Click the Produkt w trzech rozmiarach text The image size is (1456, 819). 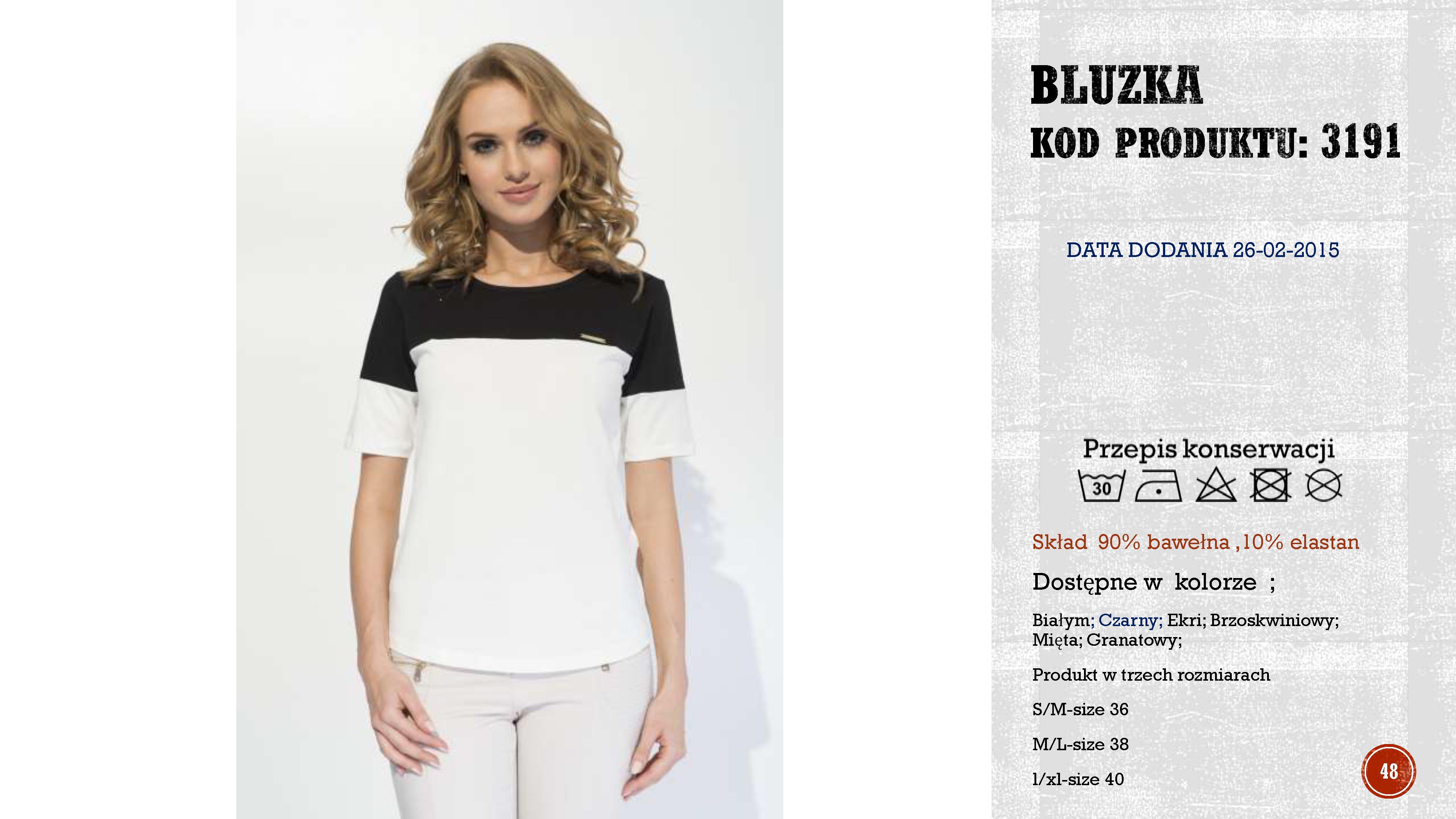coord(1151,674)
